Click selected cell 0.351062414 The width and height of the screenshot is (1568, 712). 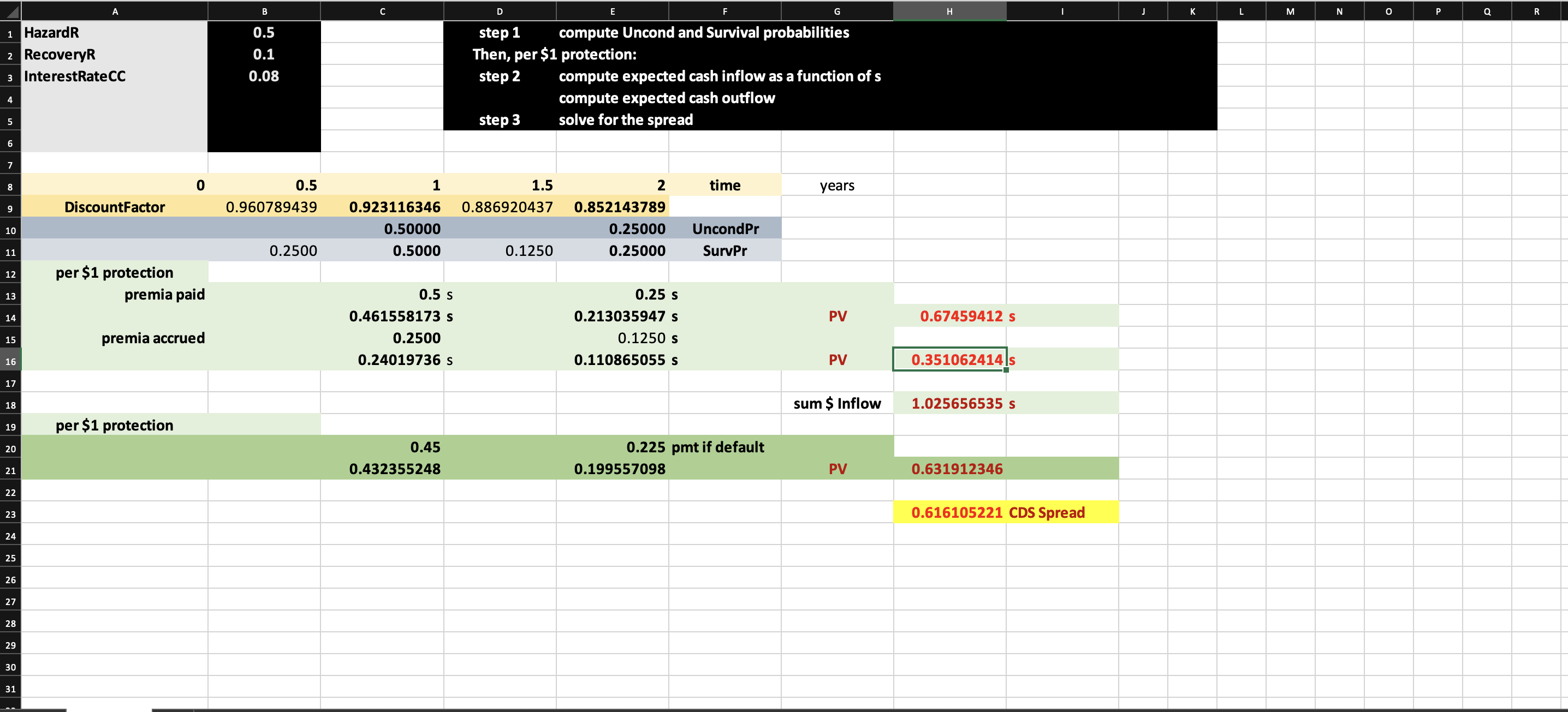point(949,360)
